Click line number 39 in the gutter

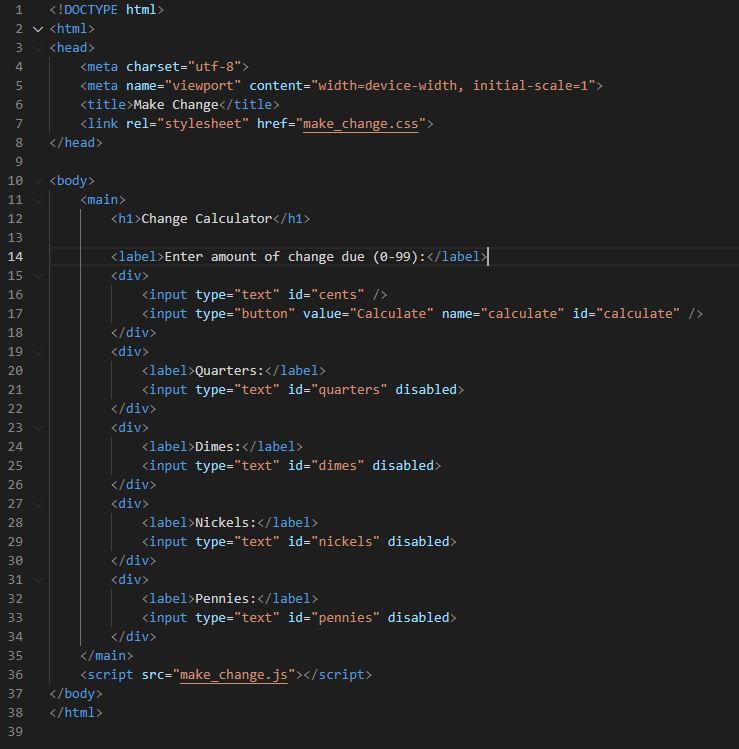[15, 731]
